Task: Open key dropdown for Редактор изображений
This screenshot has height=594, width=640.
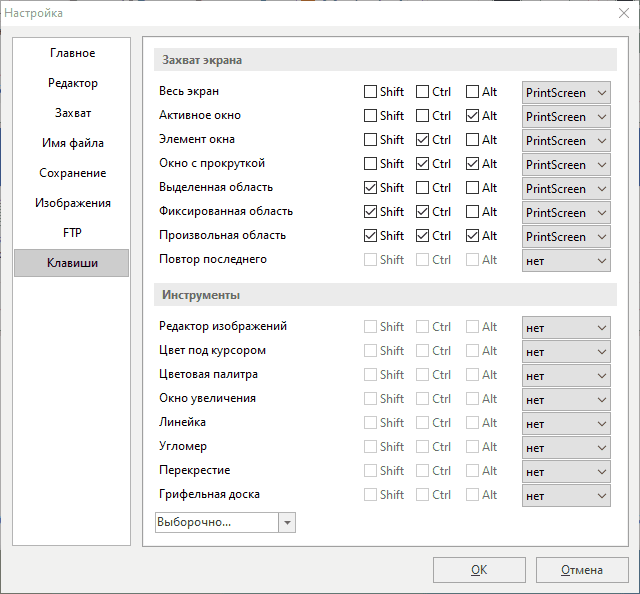Action: pyautogui.click(x=566, y=328)
